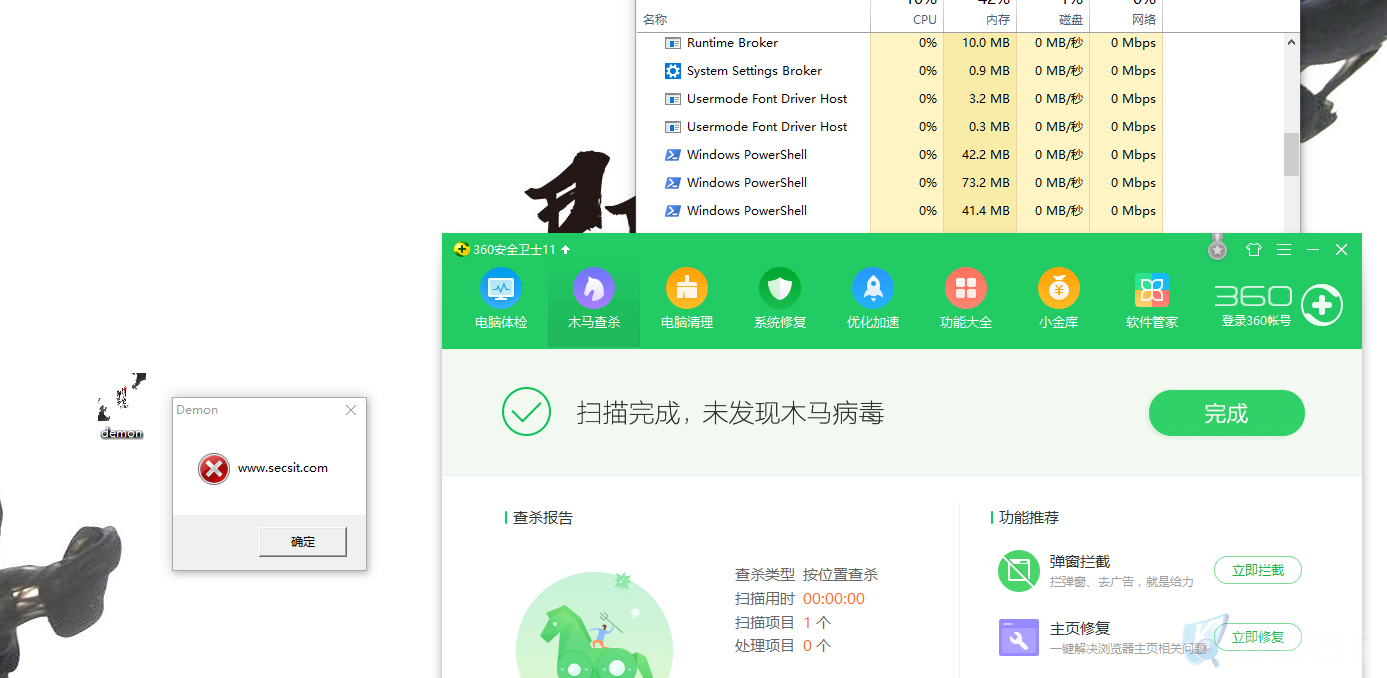Click the red error icon in Demon dialog
The height and width of the screenshot is (678, 1387).
[214, 468]
